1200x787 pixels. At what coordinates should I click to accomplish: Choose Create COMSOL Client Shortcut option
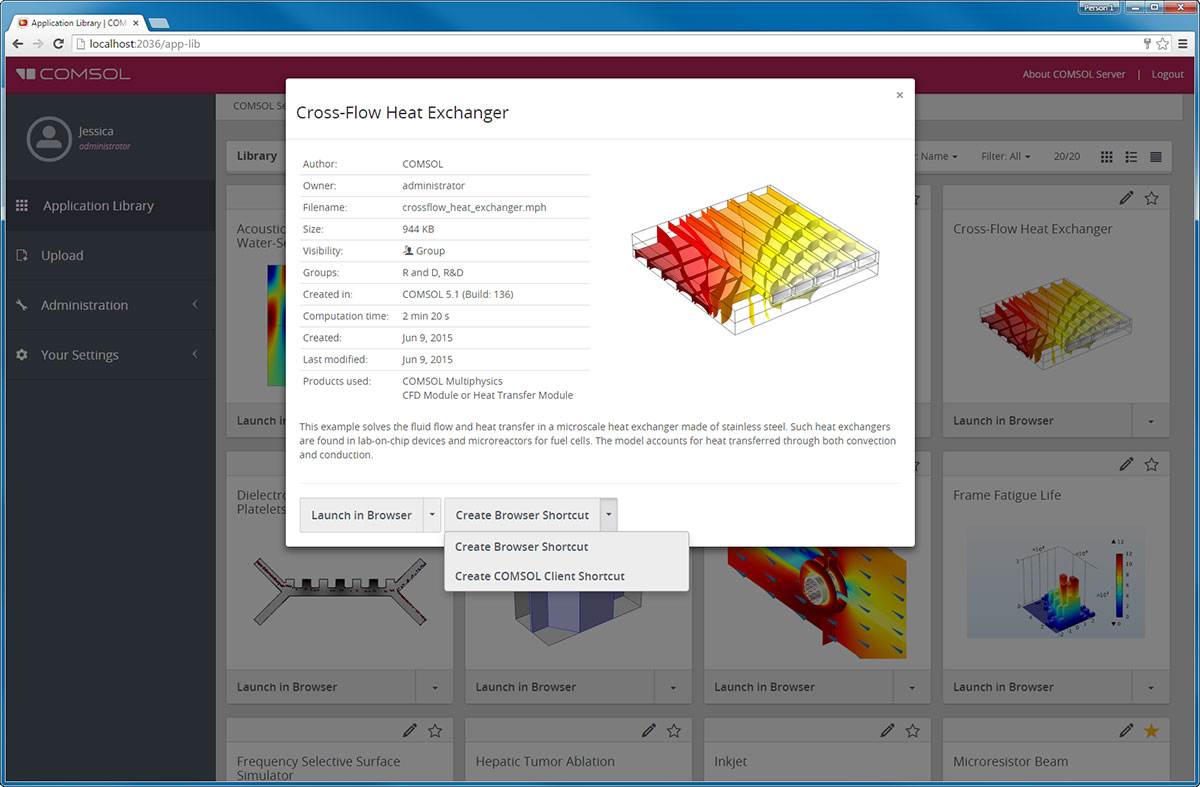pyautogui.click(x=540, y=576)
